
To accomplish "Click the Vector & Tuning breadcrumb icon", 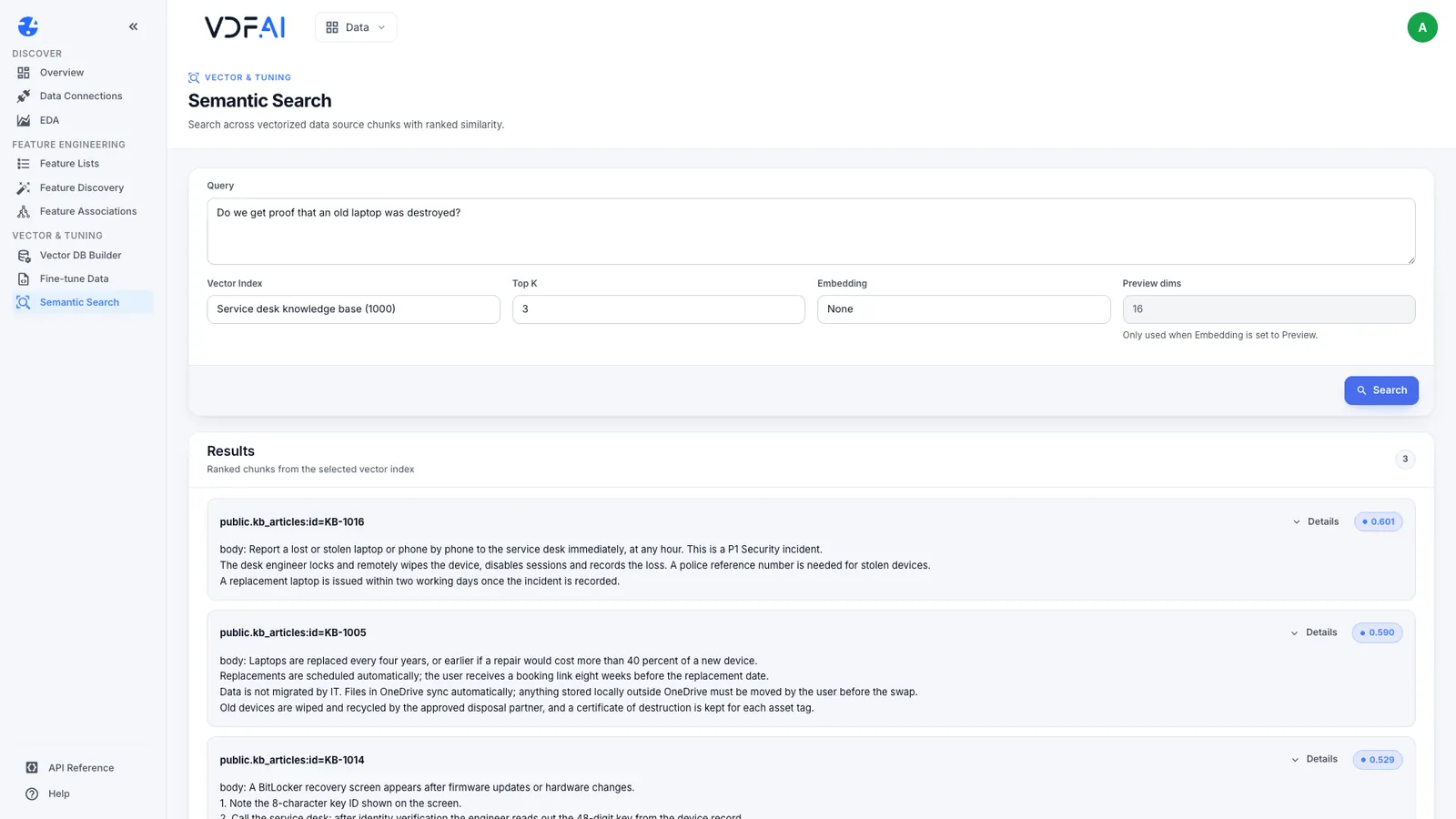I will pos(194,77).
